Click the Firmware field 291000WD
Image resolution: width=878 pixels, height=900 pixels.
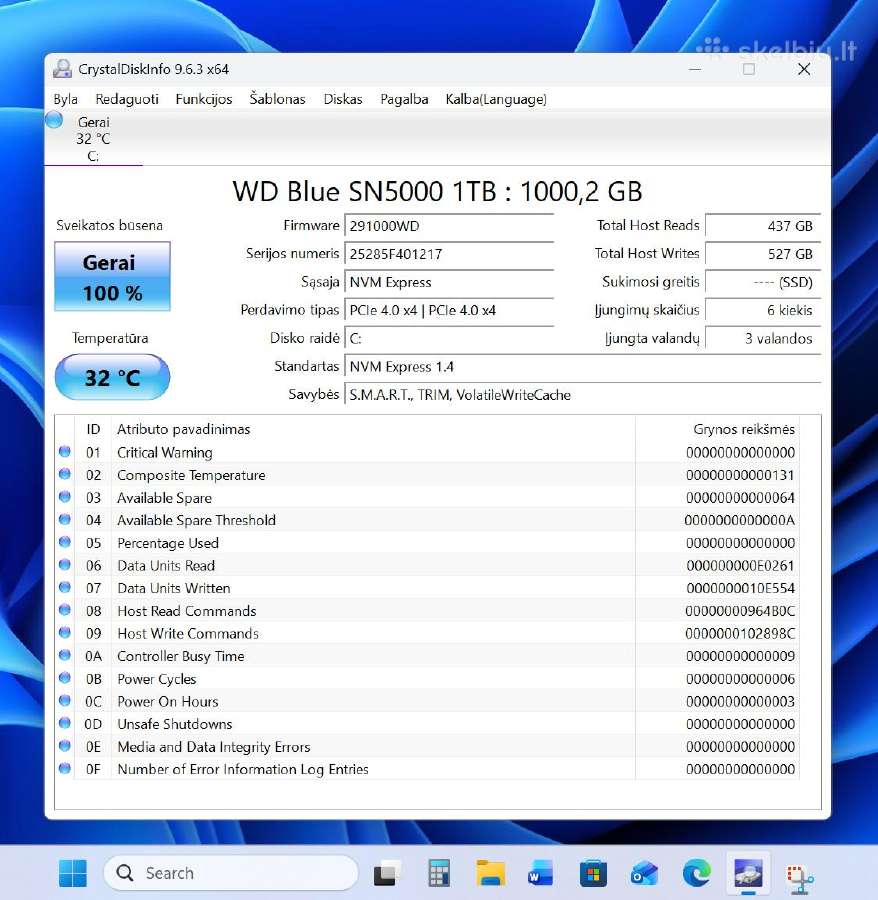point(449,226)
